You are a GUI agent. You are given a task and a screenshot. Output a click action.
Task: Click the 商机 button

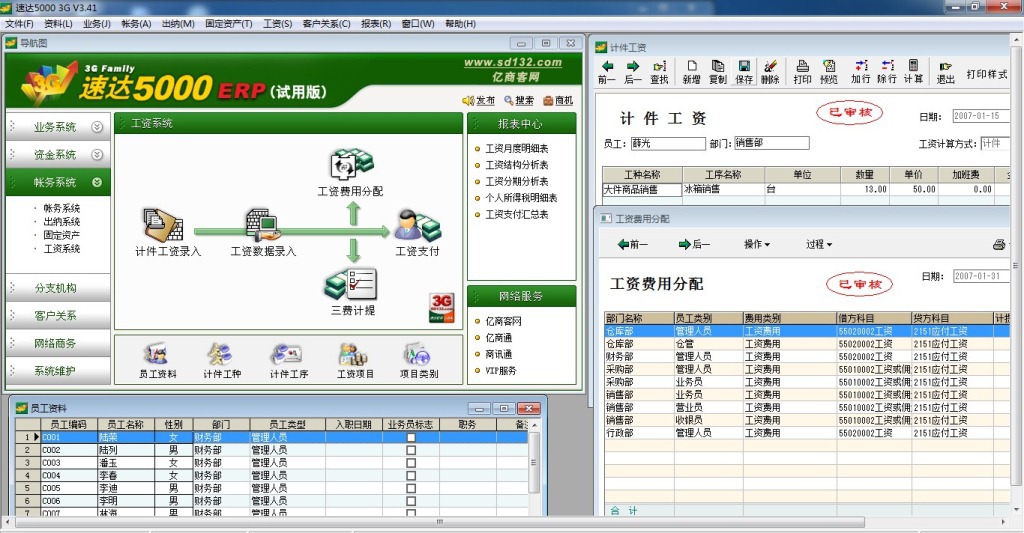pyautogui.click(x=558, y=101)
